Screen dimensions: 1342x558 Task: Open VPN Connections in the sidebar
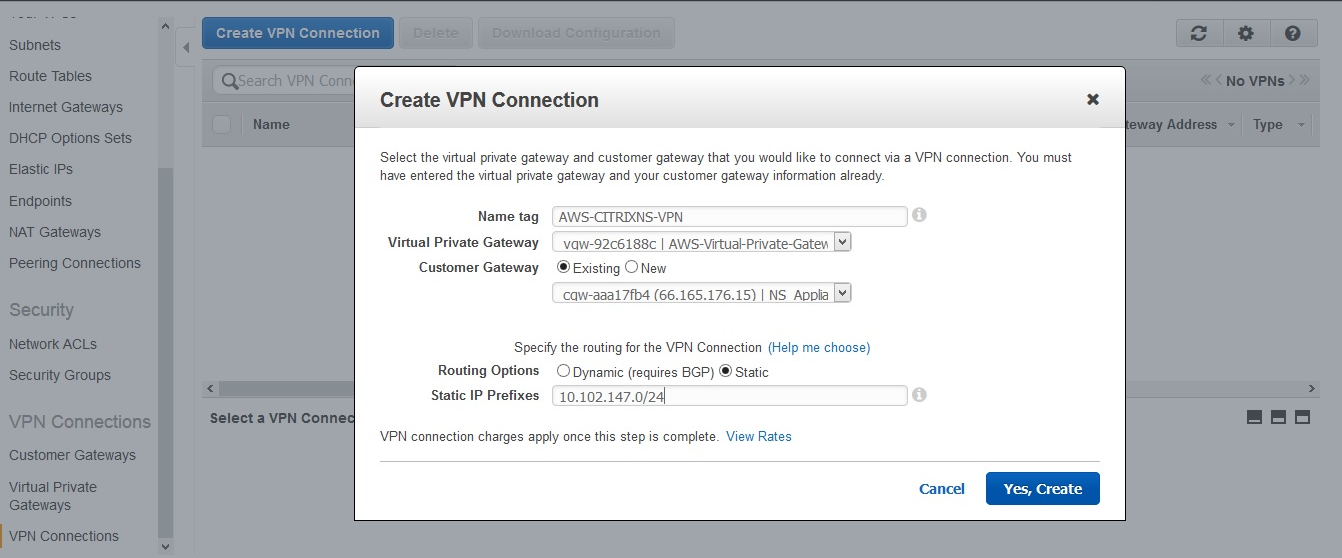[64, 536]
